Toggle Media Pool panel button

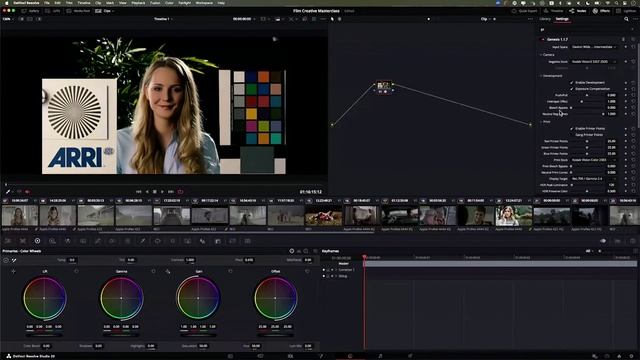78,11
